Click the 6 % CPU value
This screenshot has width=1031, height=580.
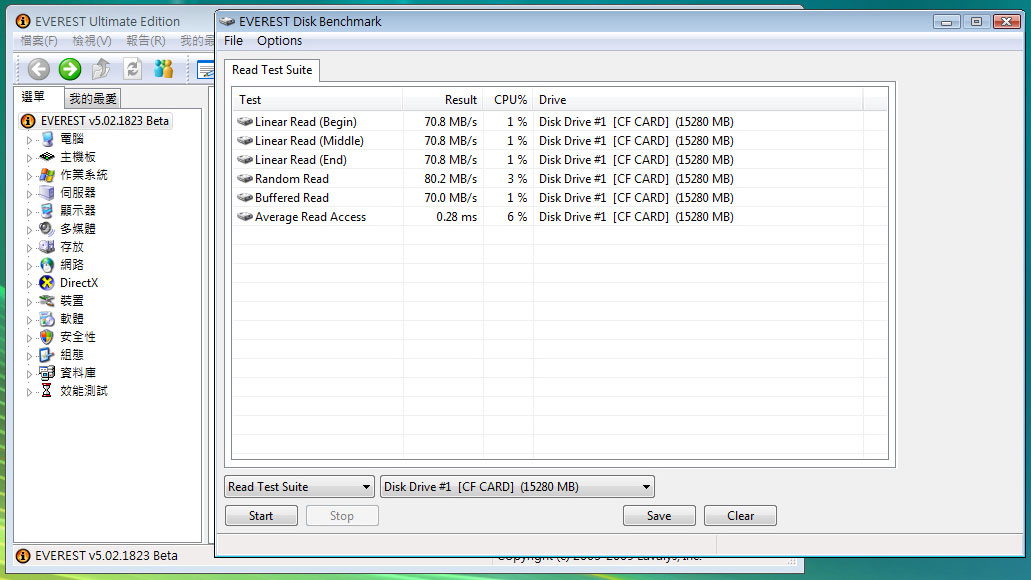[517, 217]
